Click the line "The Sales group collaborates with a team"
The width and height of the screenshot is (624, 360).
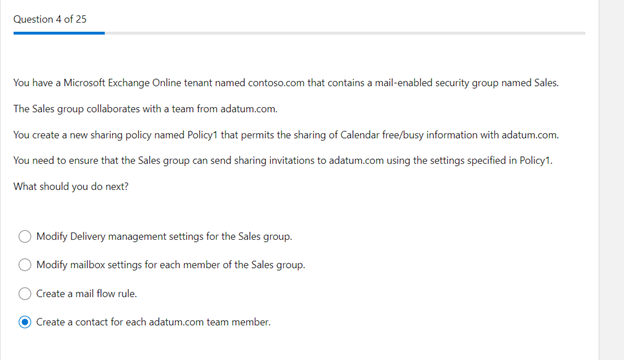coord(145,109)
